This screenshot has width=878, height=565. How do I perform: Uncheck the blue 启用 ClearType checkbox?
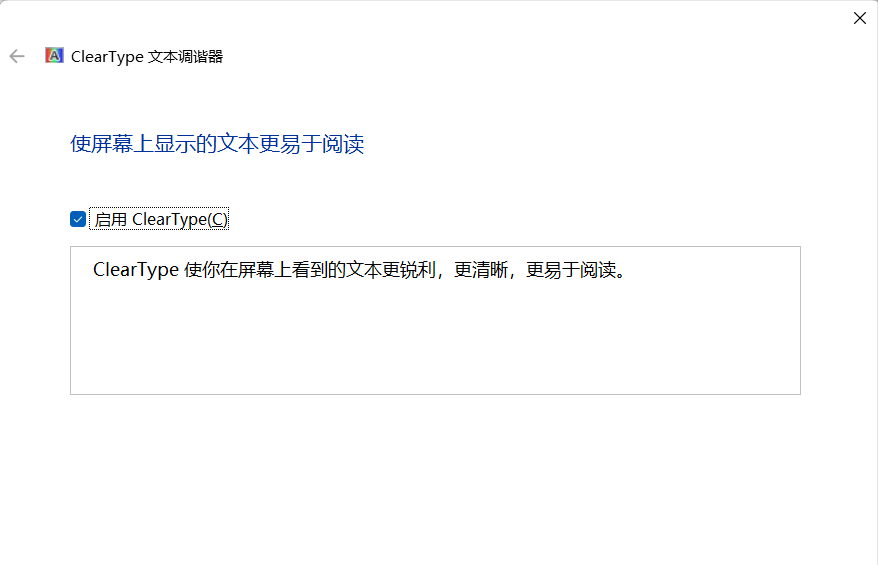click(78, 219)
